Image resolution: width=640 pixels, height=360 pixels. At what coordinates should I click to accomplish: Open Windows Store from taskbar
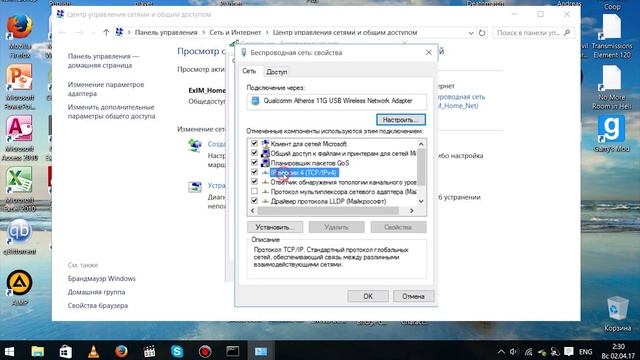coord(65,351)
